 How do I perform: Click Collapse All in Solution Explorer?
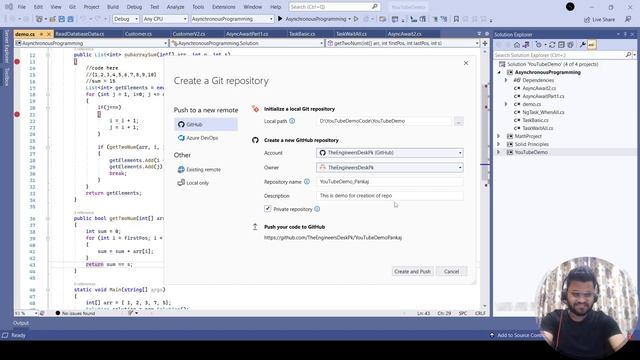coord(561,45)
